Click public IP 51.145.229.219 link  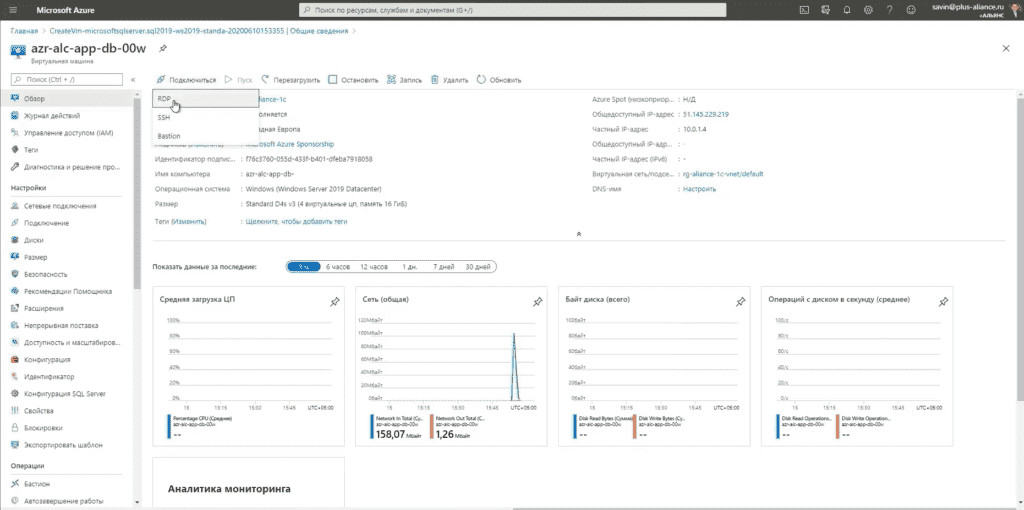click(x=706, y=114)
